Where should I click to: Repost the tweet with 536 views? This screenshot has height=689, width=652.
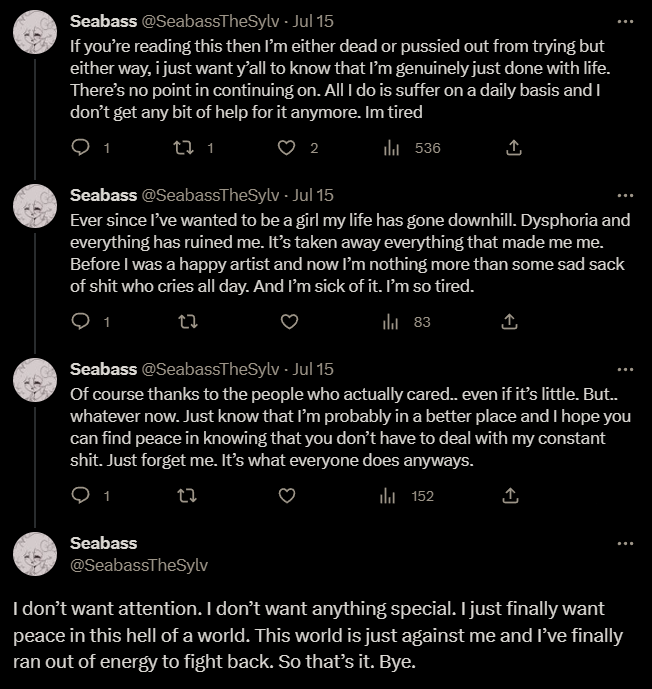[182, 148]
